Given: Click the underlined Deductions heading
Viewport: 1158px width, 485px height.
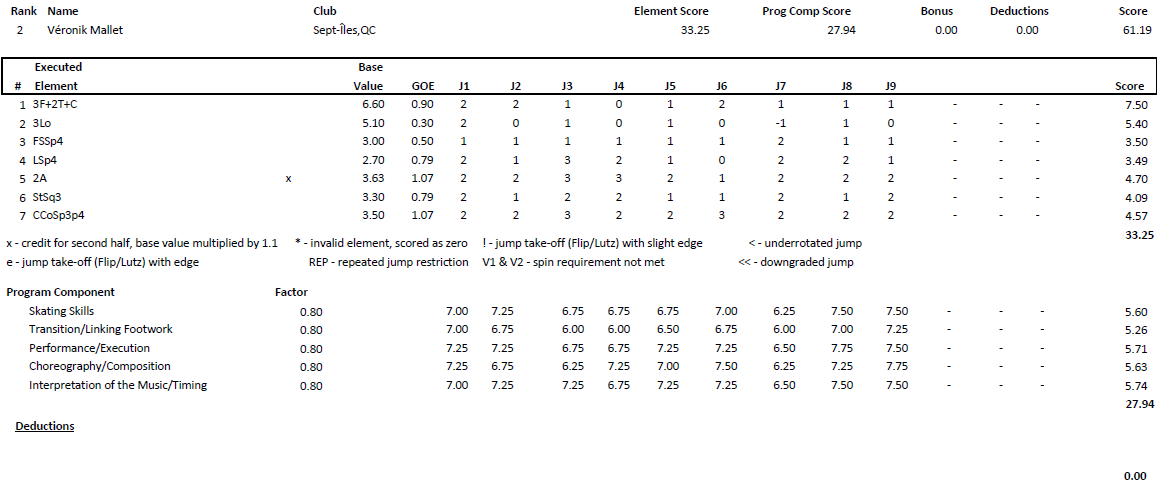Looking at the screenshot, I should (x=44, y=426).
